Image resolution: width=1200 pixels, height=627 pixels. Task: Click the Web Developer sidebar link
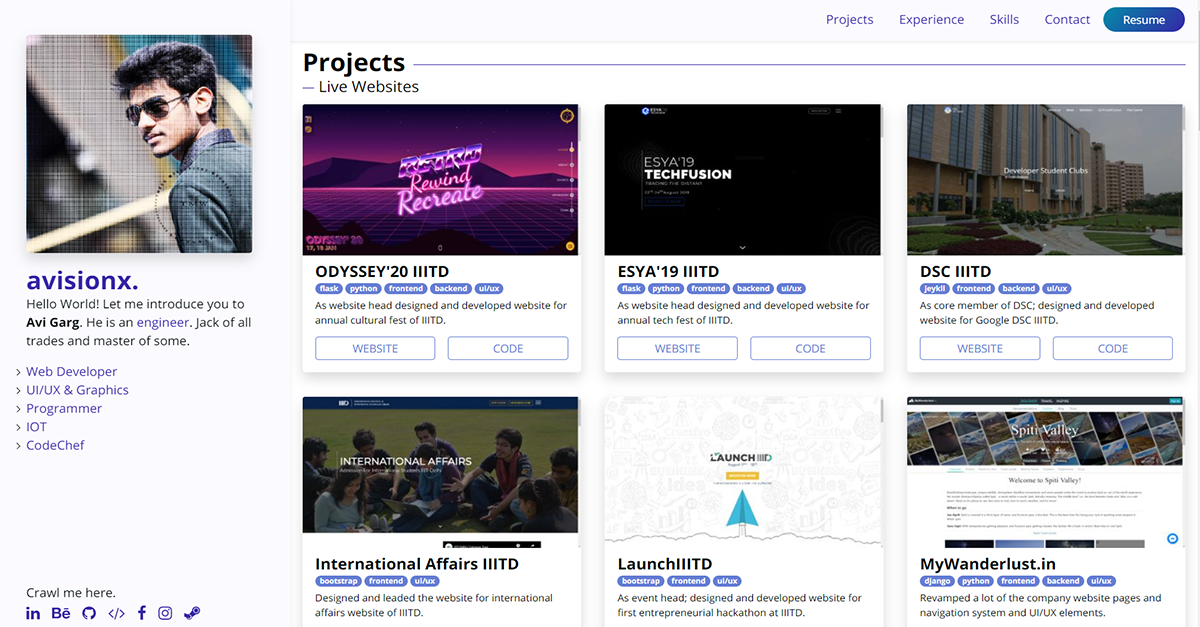[x=71, y=371]
